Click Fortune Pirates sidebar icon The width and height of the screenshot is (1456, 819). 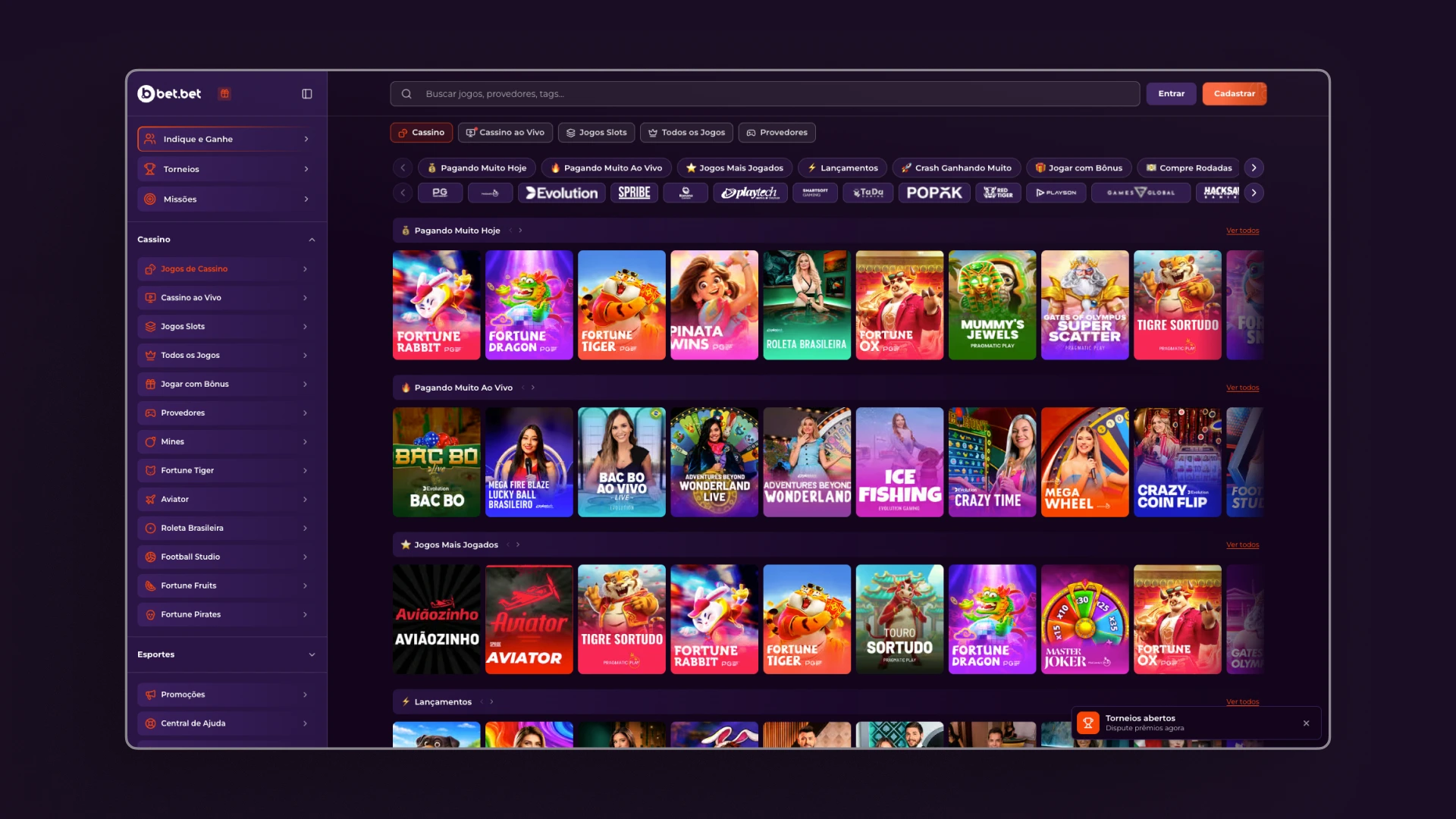pos(150,615)
